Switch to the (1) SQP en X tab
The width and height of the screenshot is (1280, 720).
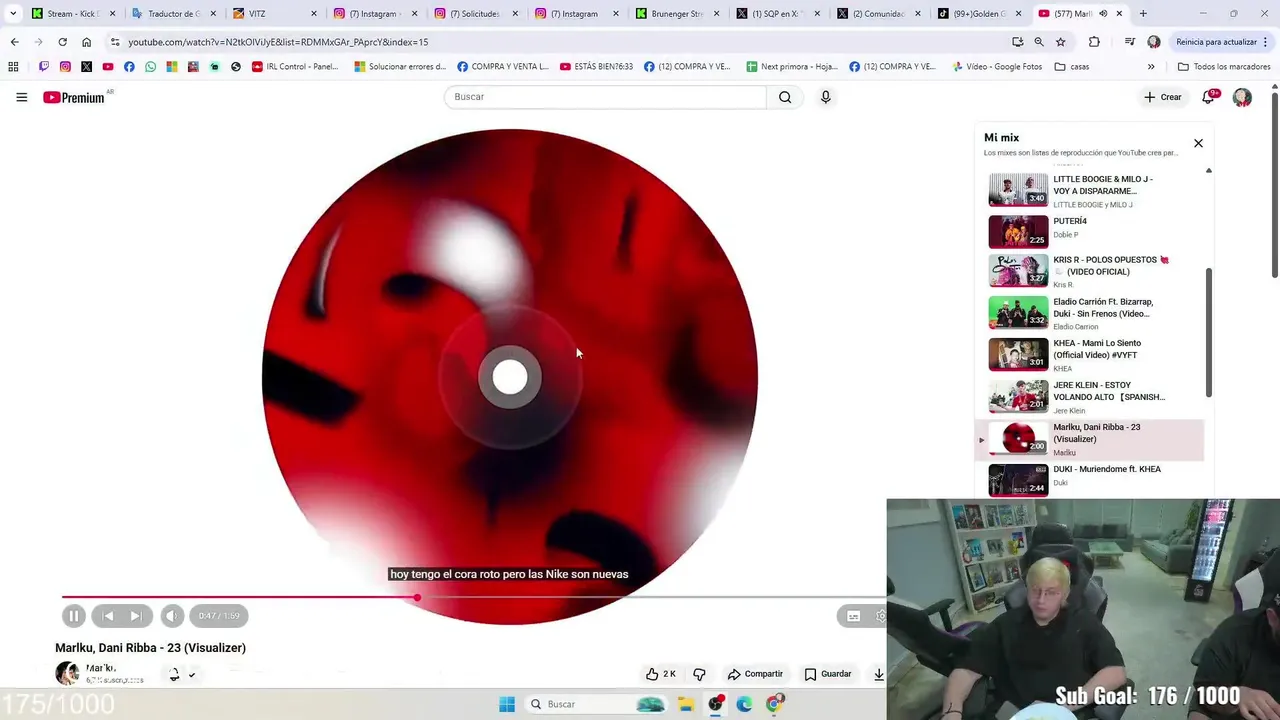pyautogui.click(x=778, y=14)
